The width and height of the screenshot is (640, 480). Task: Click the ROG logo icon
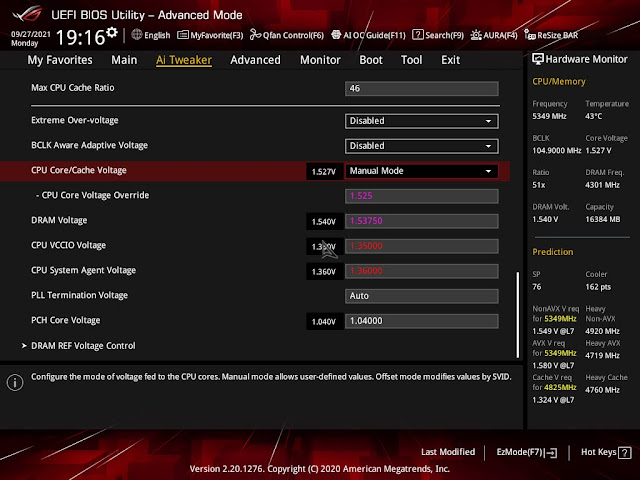click(28, 13)
